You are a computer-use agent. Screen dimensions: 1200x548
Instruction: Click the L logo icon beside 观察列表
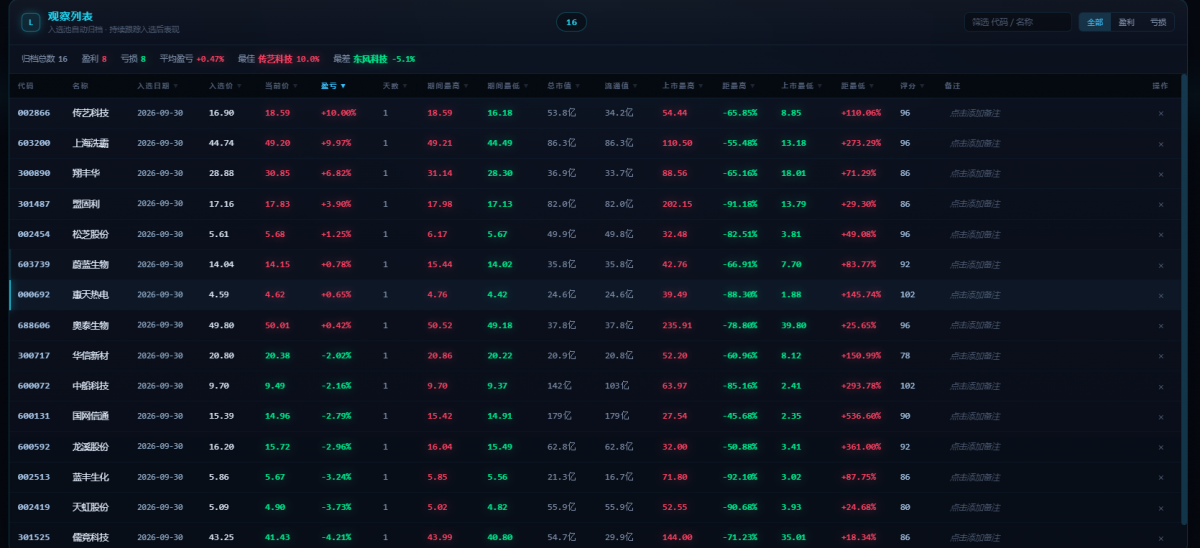31,21
